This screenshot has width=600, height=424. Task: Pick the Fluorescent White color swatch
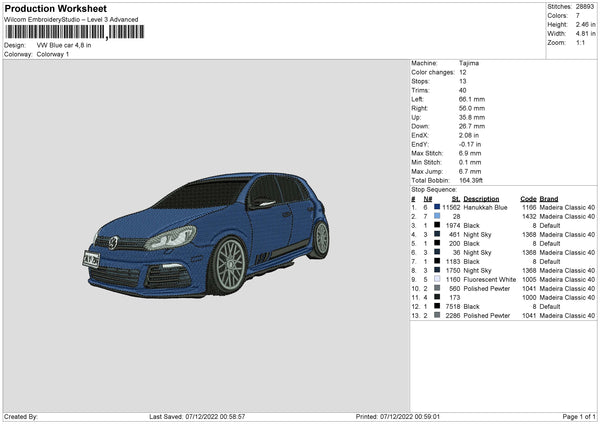[437, 279]
